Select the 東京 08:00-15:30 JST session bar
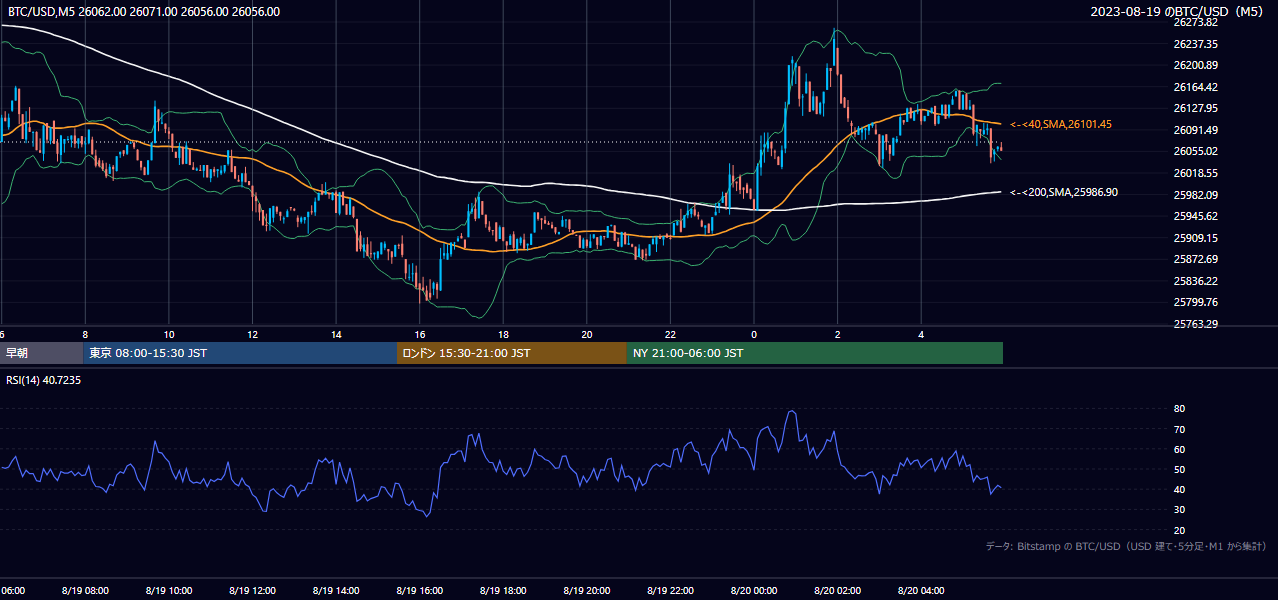 click(x=240, y=353)
